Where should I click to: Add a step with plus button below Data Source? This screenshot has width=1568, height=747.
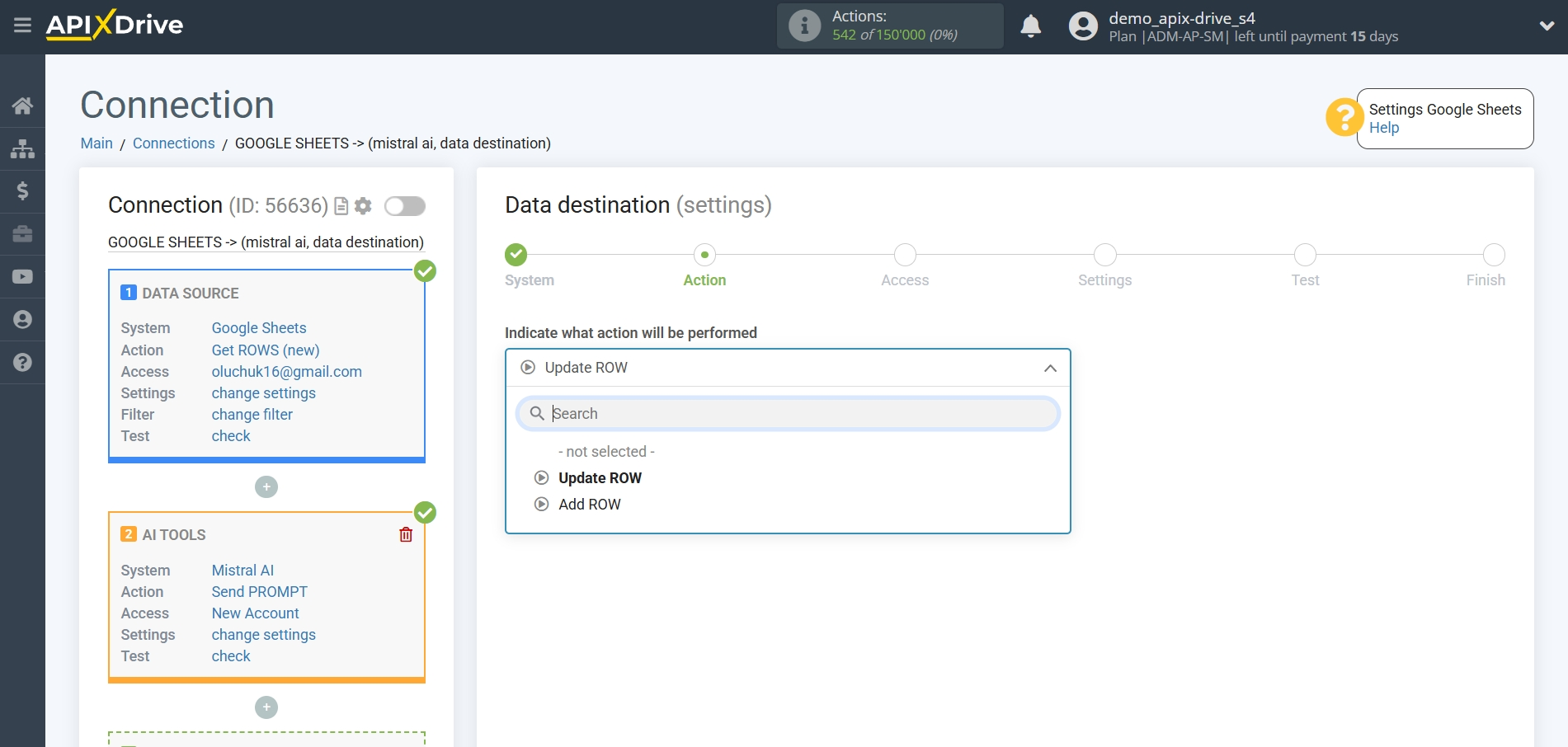[x=266, y=487]
